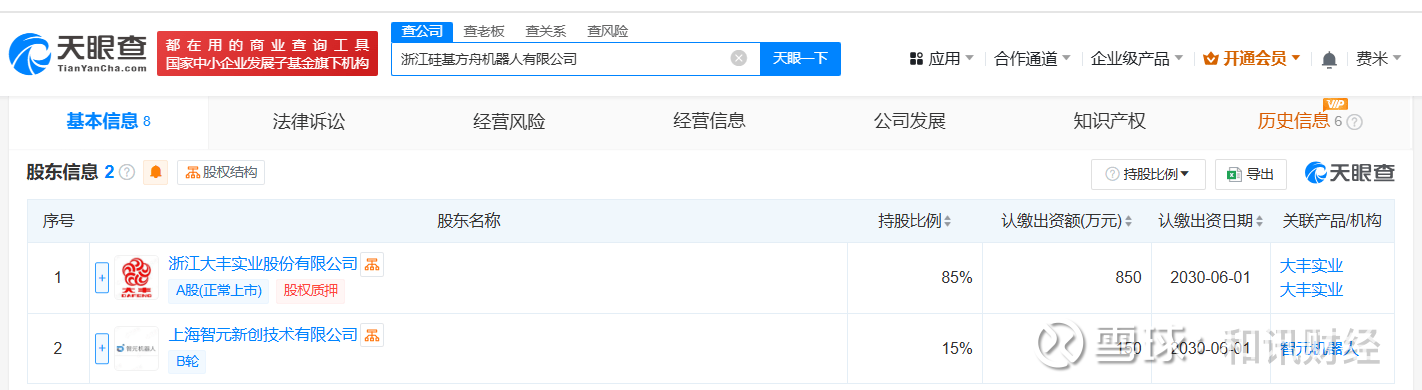Open the 持股比例 dropdown button
Viewport: 1422px width, 390px height.
tap(1148, 174)
